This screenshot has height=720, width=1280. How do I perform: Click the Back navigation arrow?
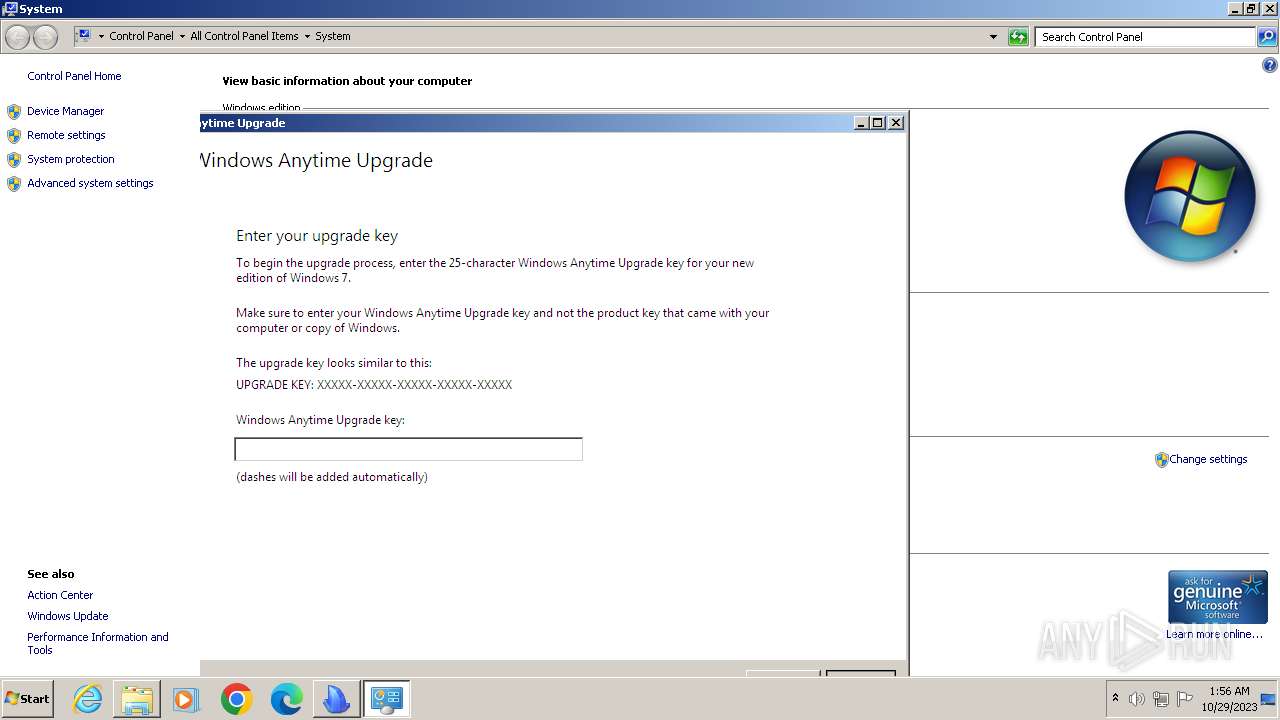pos(17,37)
